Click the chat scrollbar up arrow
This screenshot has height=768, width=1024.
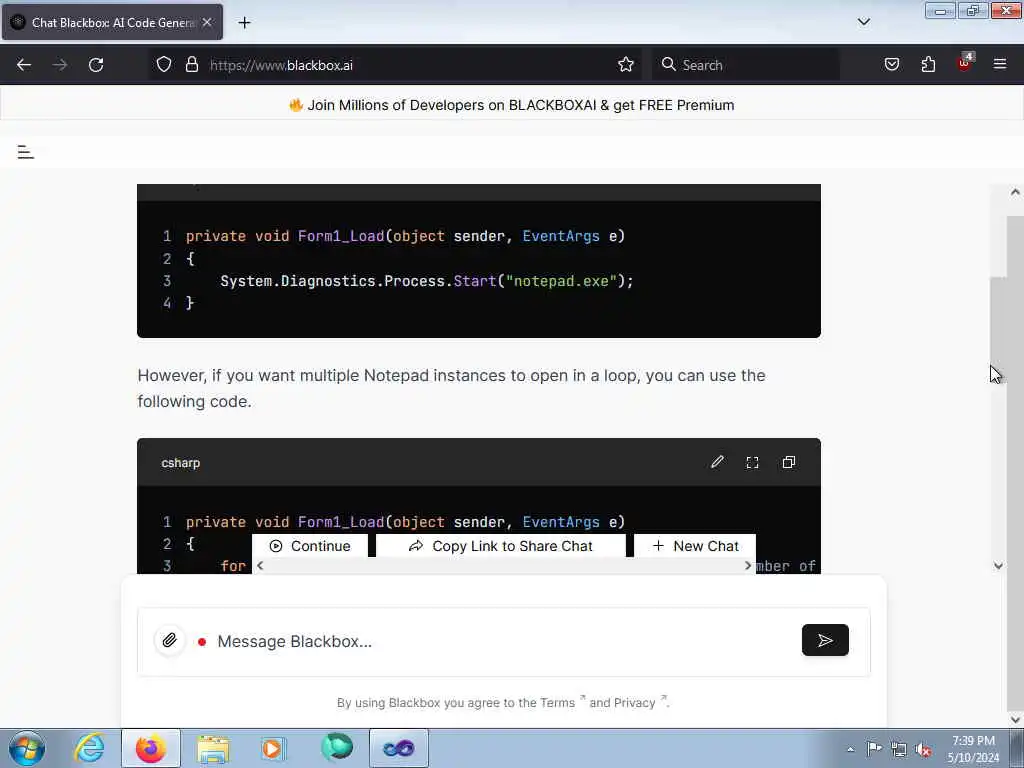point(1014,192)
